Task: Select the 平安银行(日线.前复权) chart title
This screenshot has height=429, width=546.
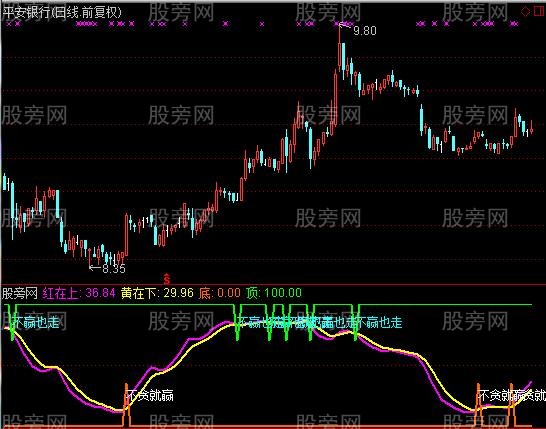Action: pos(62,13)
